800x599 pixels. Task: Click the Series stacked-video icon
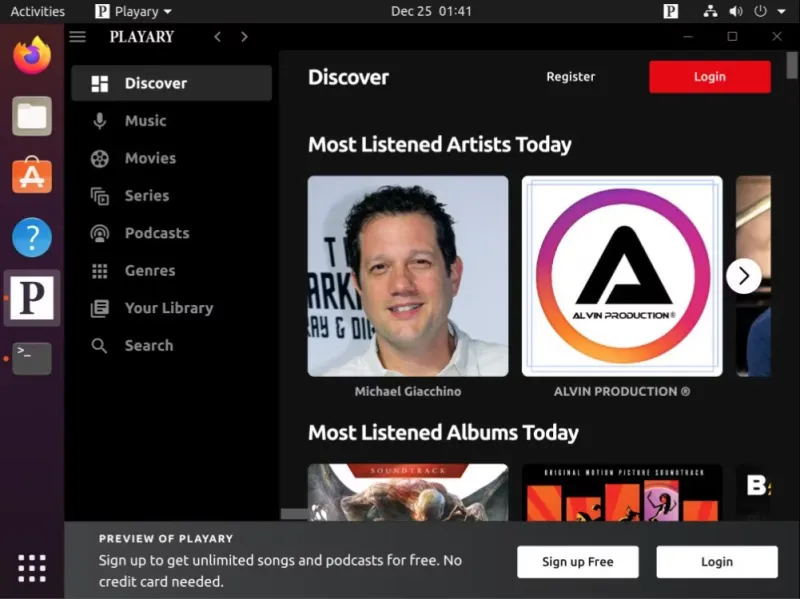(99, 196)
